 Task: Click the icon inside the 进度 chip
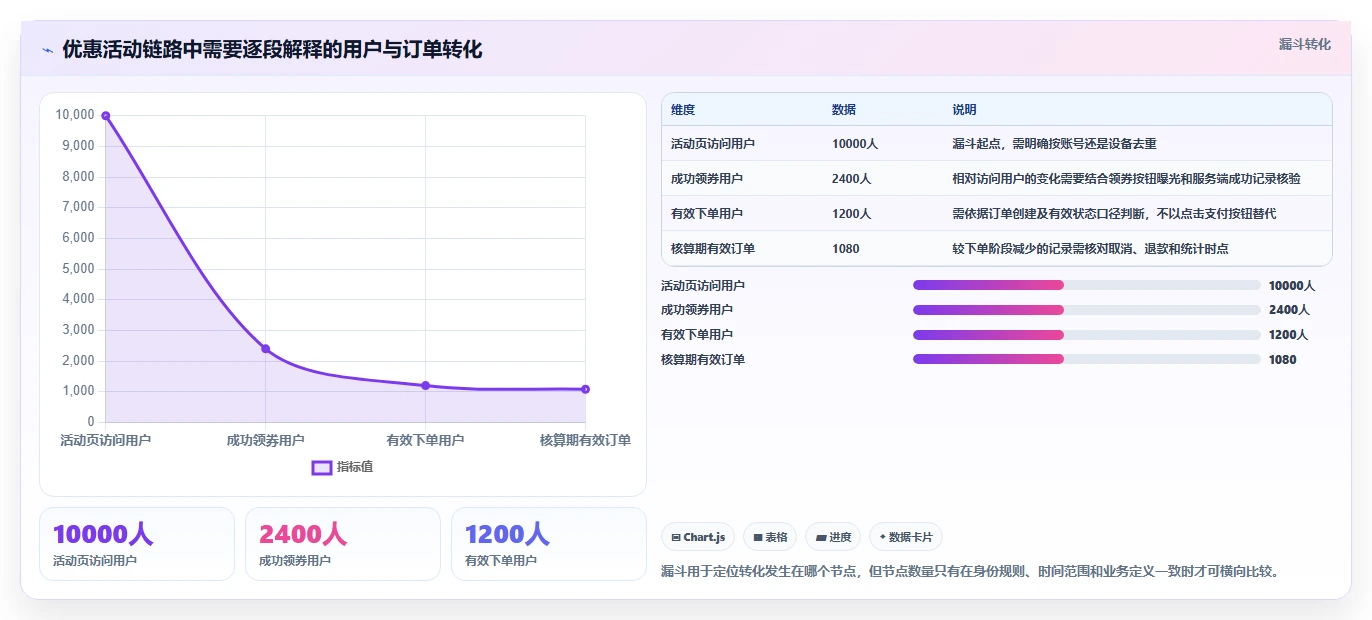[x=821, y=538]
